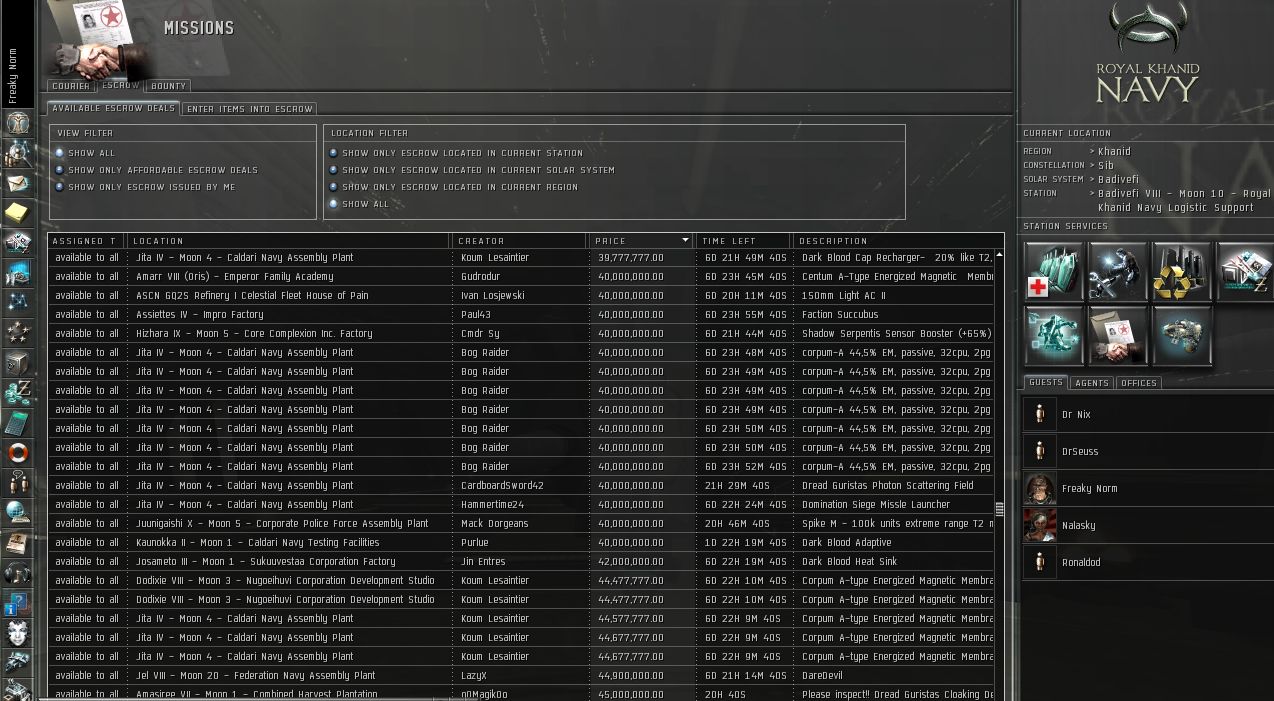
Task: Select 'Show only escrow issued by me'
Action: 60,187
